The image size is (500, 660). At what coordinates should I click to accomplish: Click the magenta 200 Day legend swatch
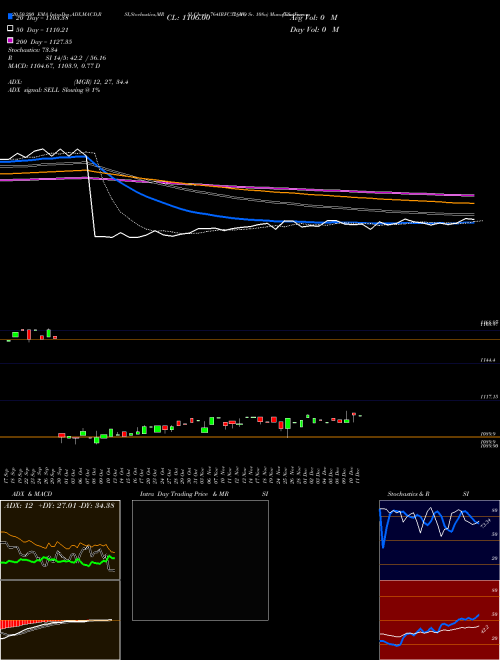point(10,40)
